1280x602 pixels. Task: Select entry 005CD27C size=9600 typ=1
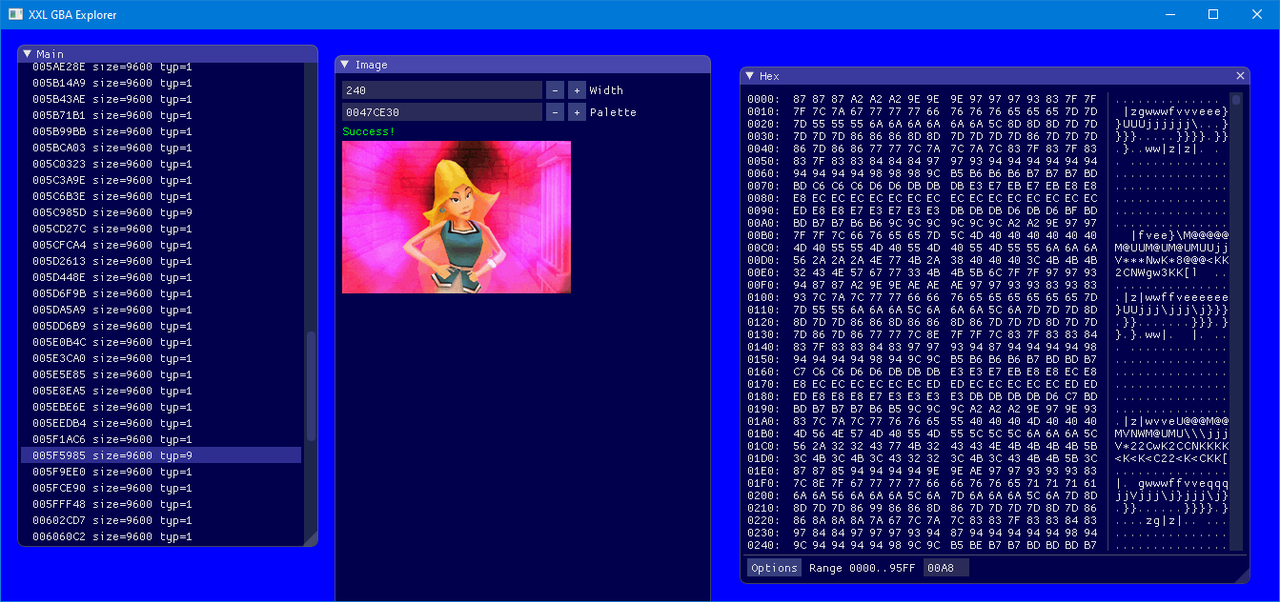coord(161,228)
